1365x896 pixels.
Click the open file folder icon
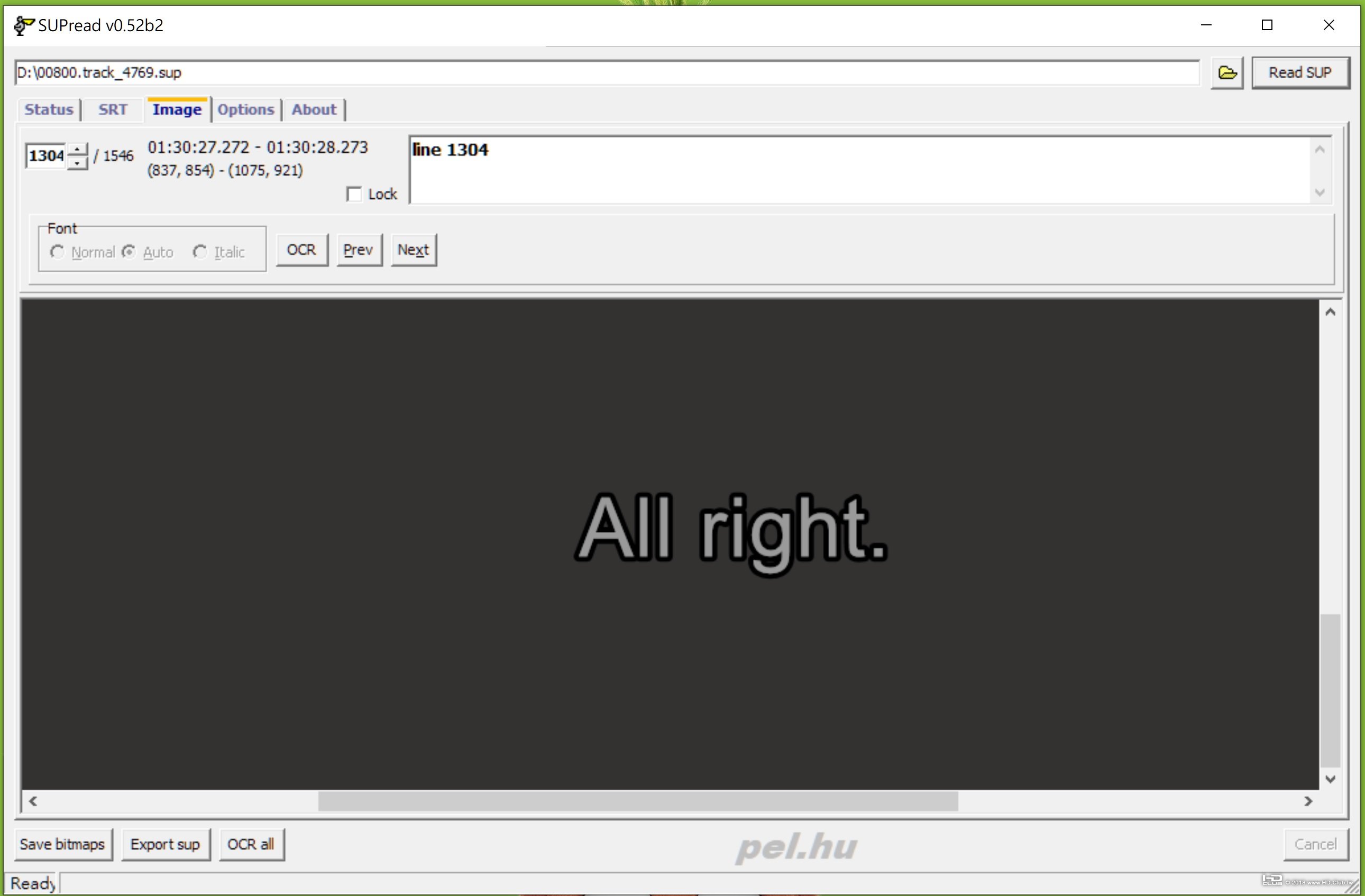pyautogui.click(x=1227, y=73)
